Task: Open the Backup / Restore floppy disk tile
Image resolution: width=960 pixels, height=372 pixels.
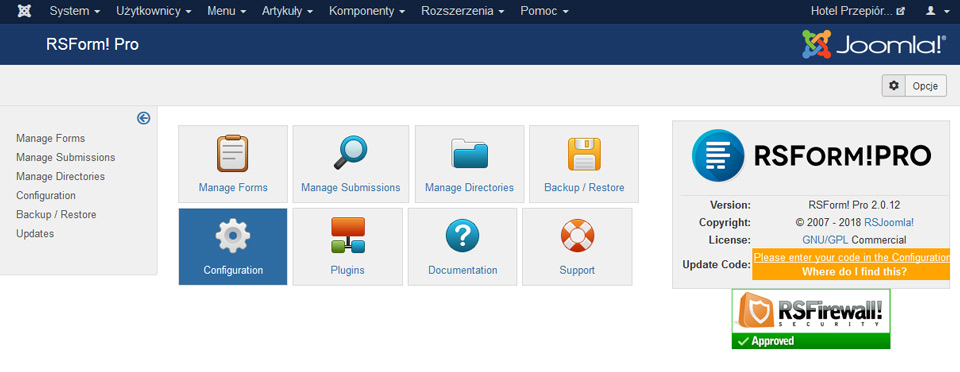Action: tap(584, 164)
